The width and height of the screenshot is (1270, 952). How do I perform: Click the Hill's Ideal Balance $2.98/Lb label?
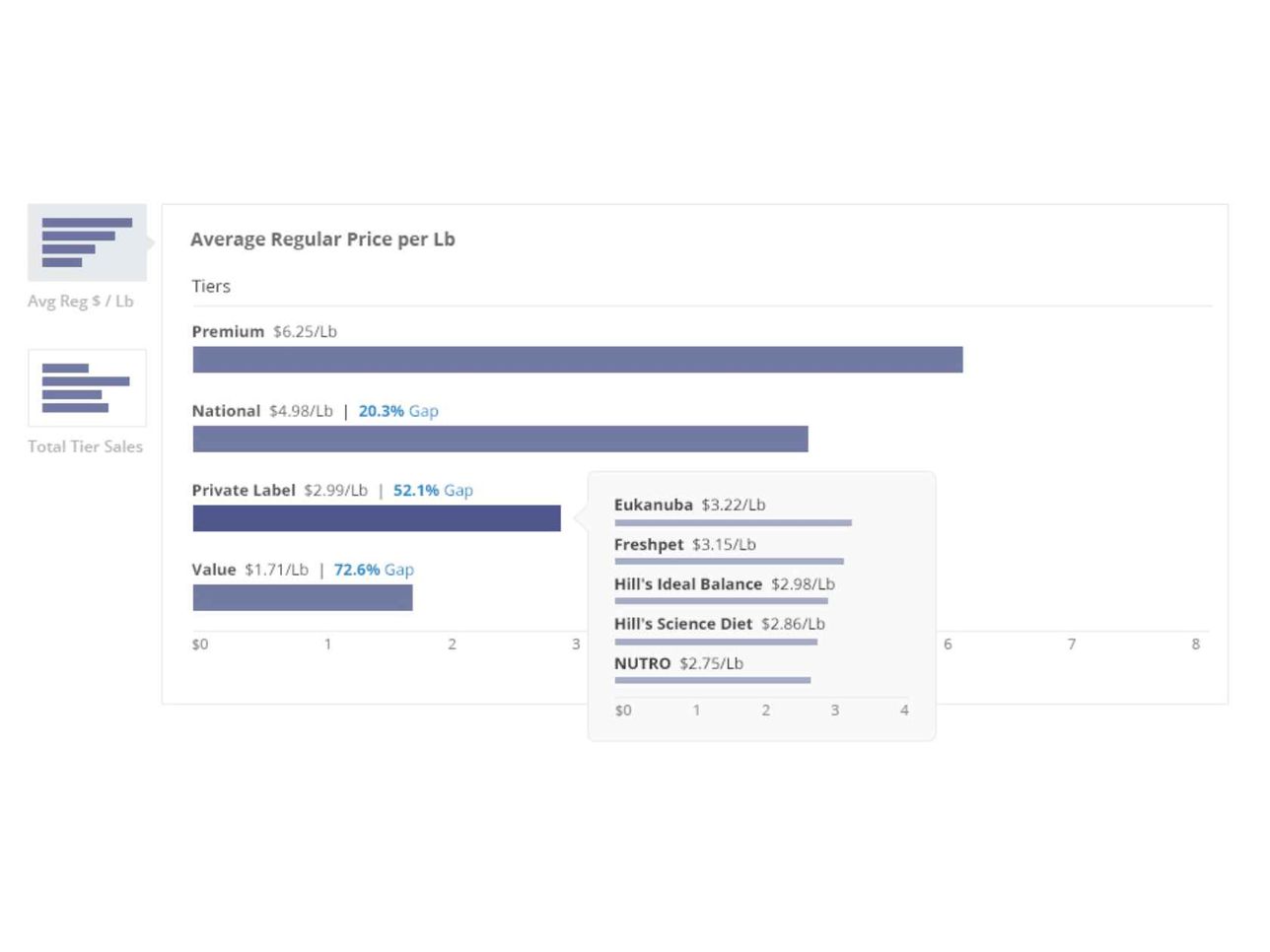[x=724, y=584]
